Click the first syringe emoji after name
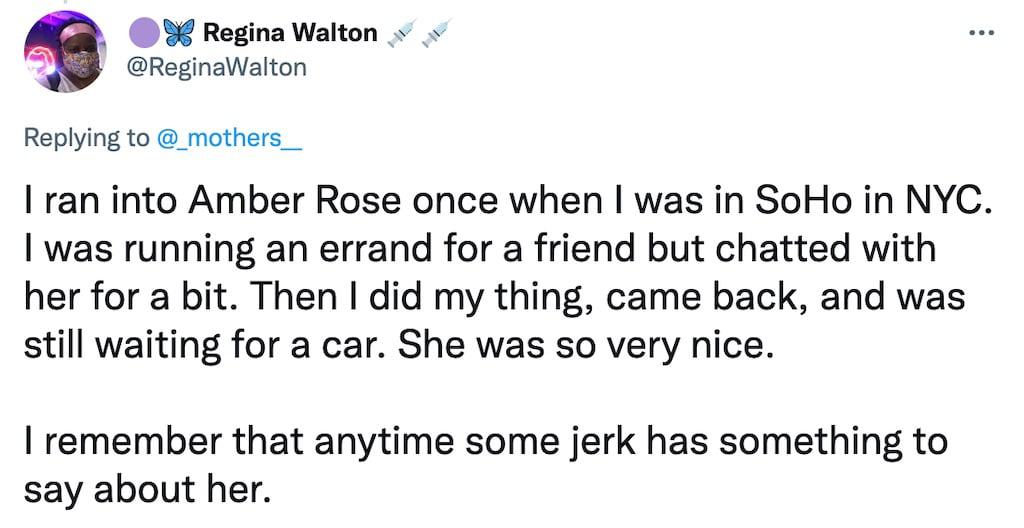 pos(400,34)
